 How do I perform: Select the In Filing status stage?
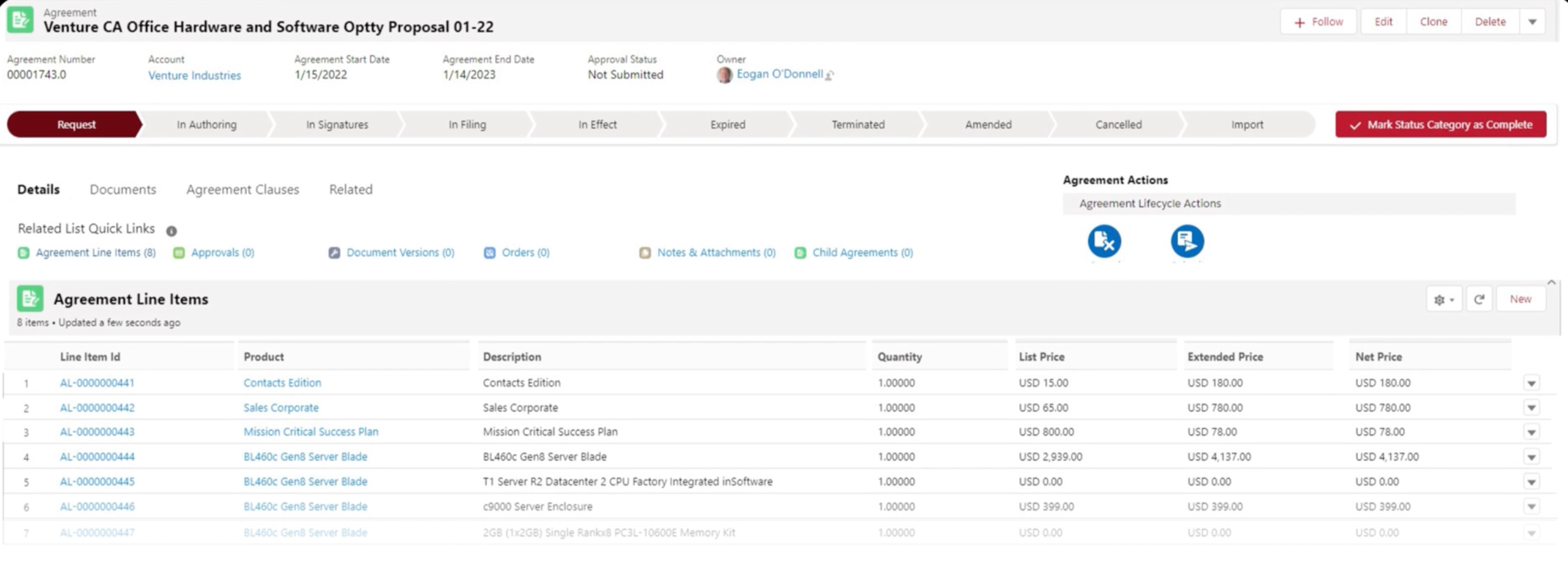[467, 125]
